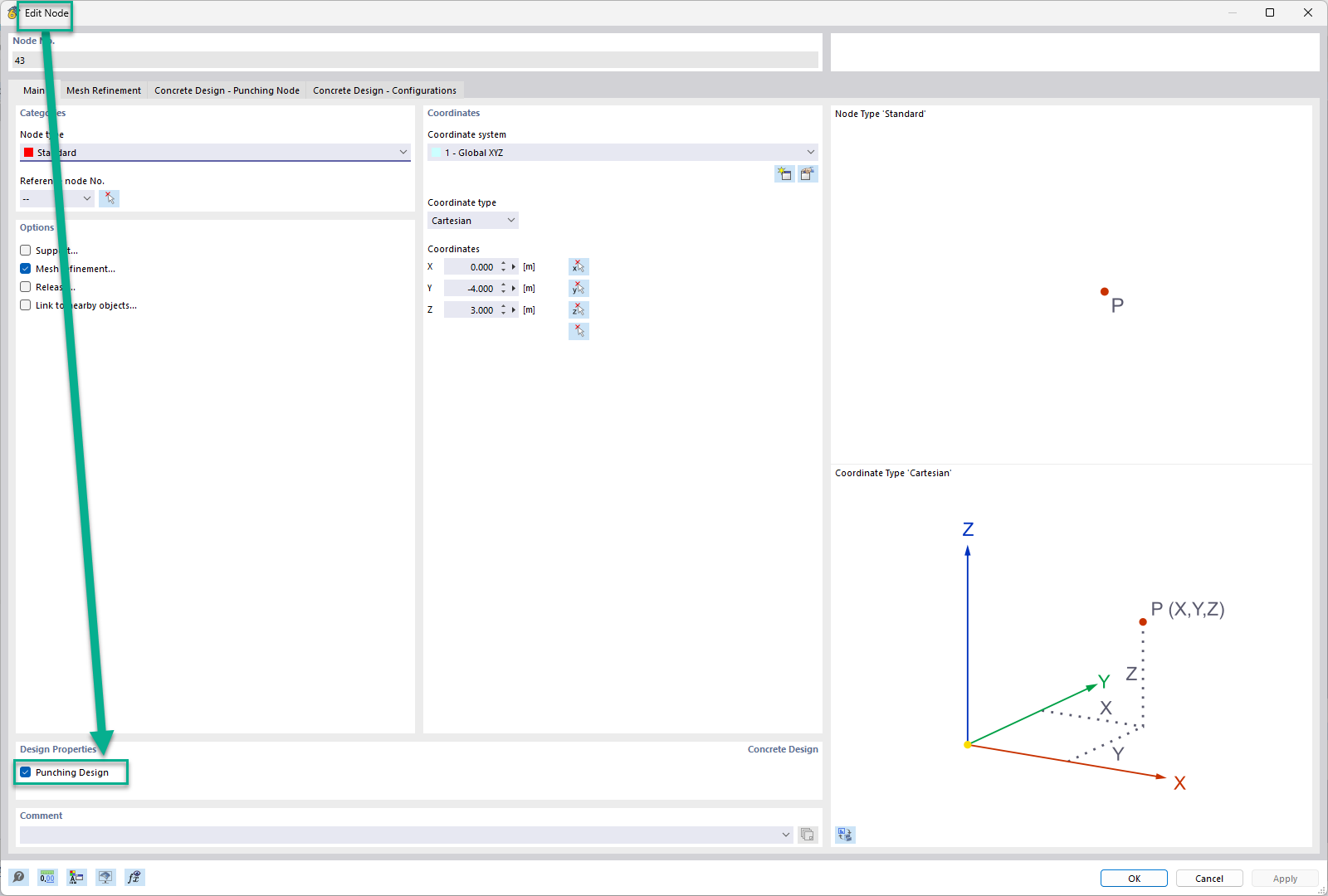Open the Concrete Design - Punching Node tab
Viewport: 1328px width, 896px height.
click(227, 90)
